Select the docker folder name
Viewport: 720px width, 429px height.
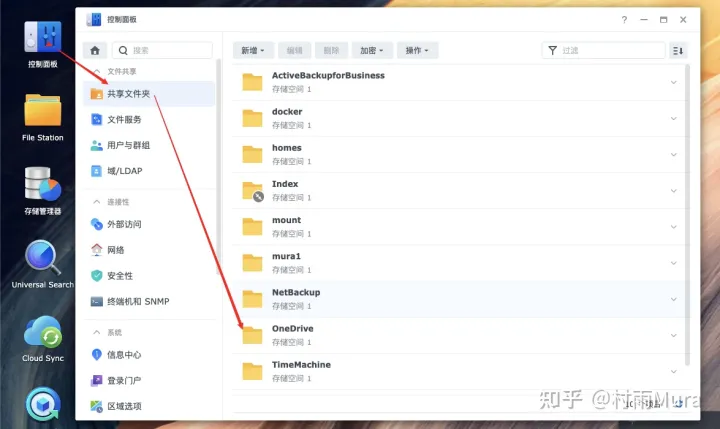point(287,112)
